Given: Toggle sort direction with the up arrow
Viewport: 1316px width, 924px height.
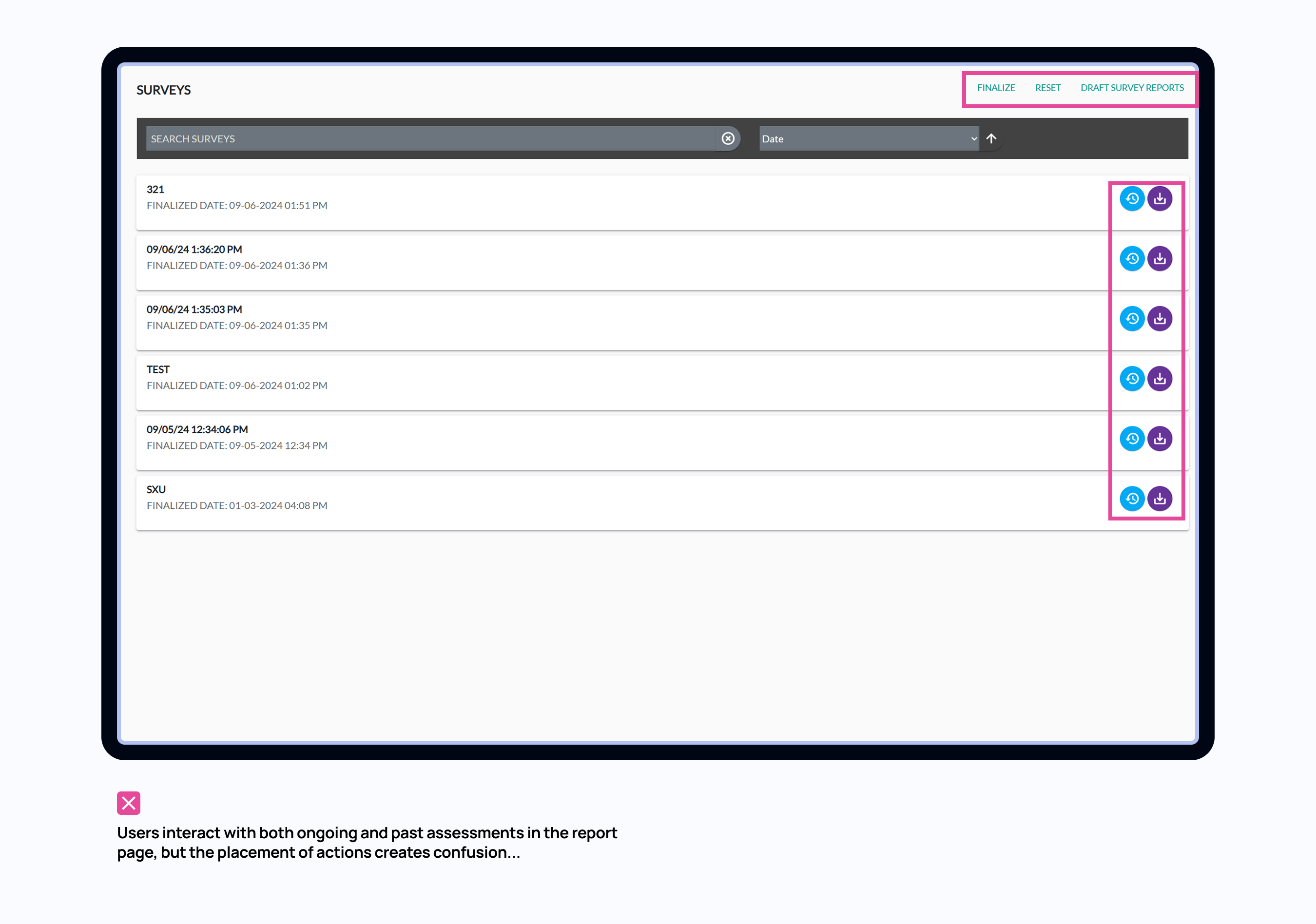Looking at the screenshot, I should tap(991, 139).
